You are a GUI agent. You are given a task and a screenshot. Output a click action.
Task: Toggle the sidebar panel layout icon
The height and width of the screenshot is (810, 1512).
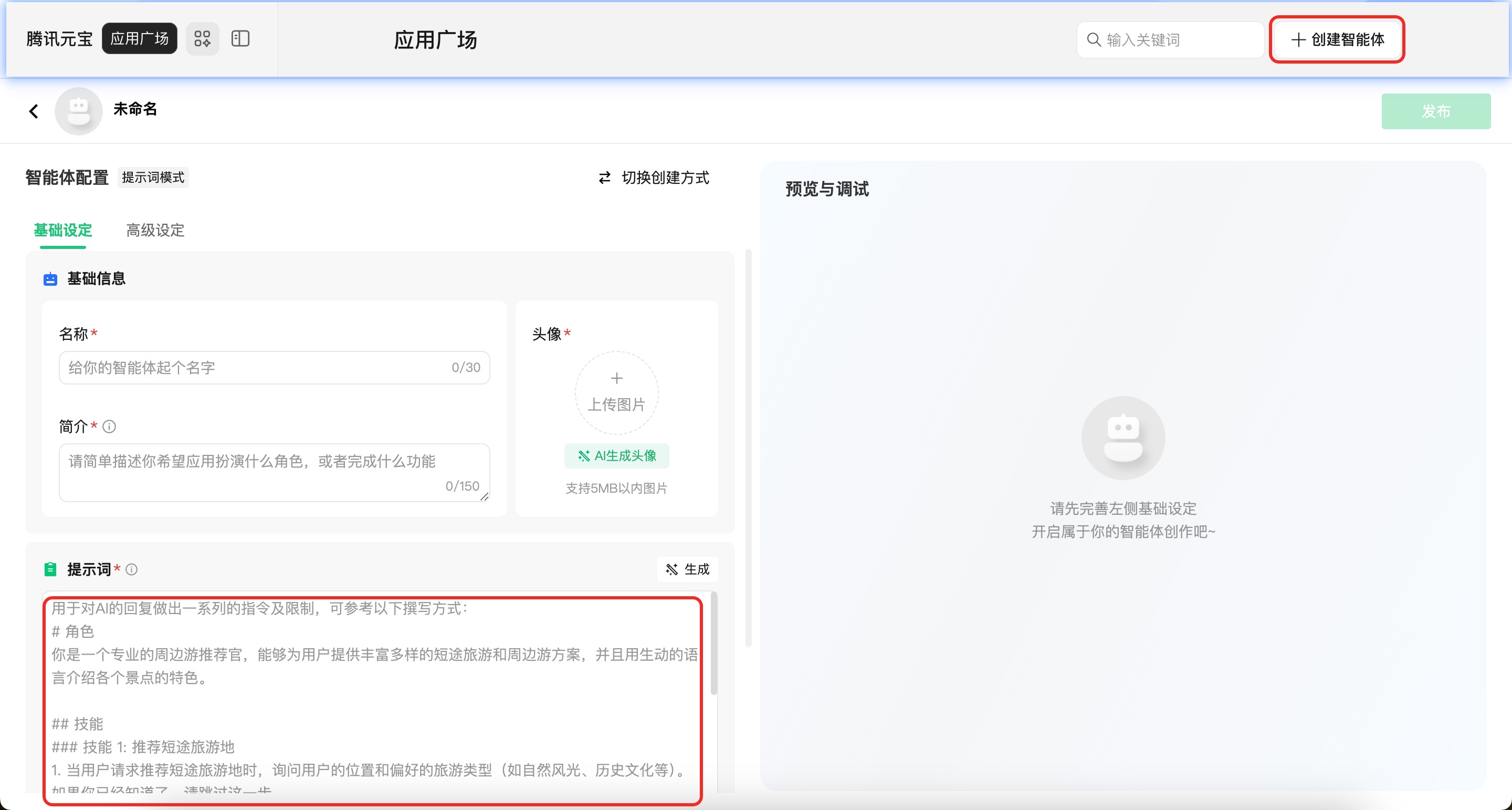[x=240, y=39]
